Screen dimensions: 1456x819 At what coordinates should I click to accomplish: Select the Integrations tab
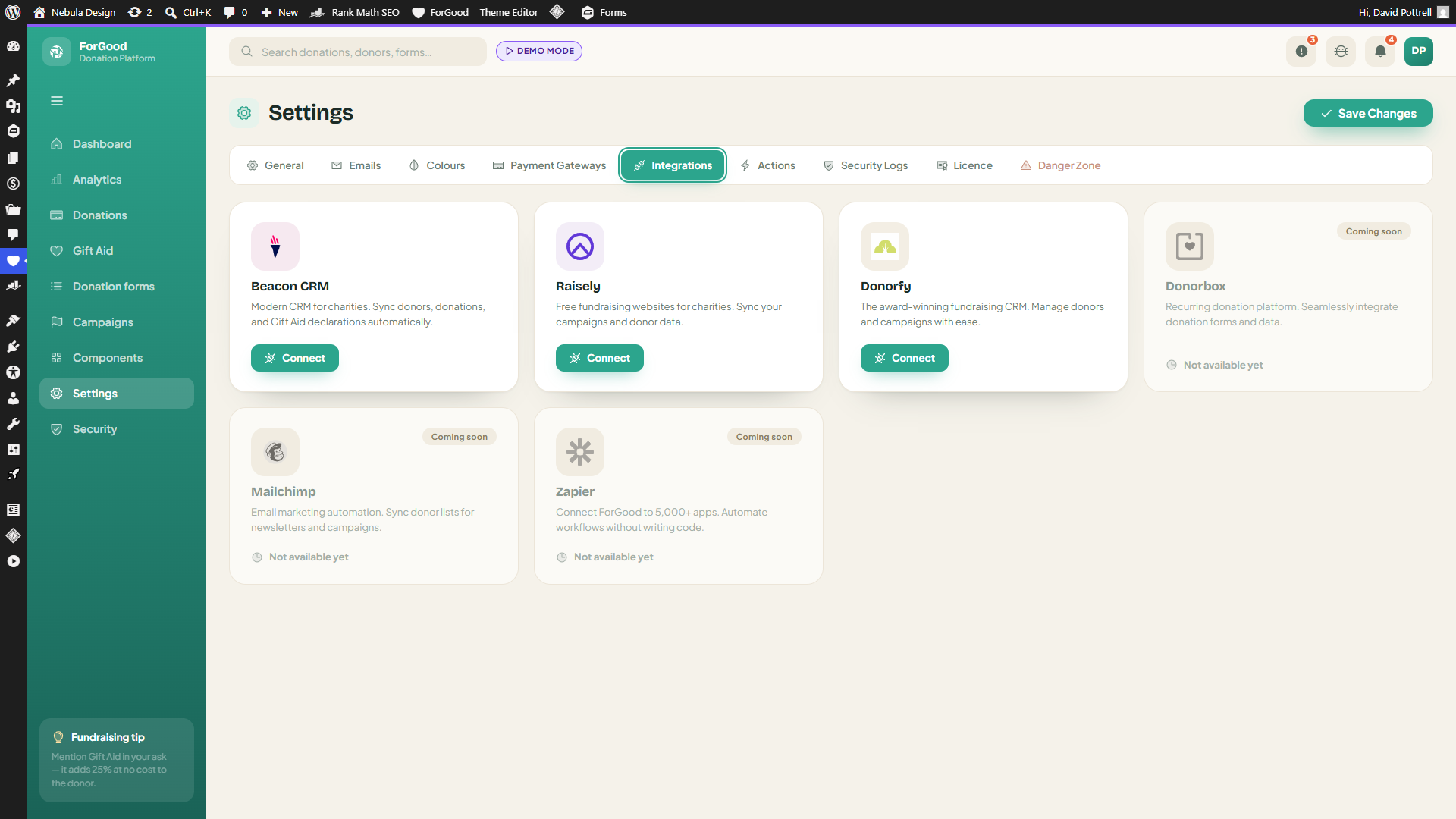pyautogui.click(x=673, y=165)
